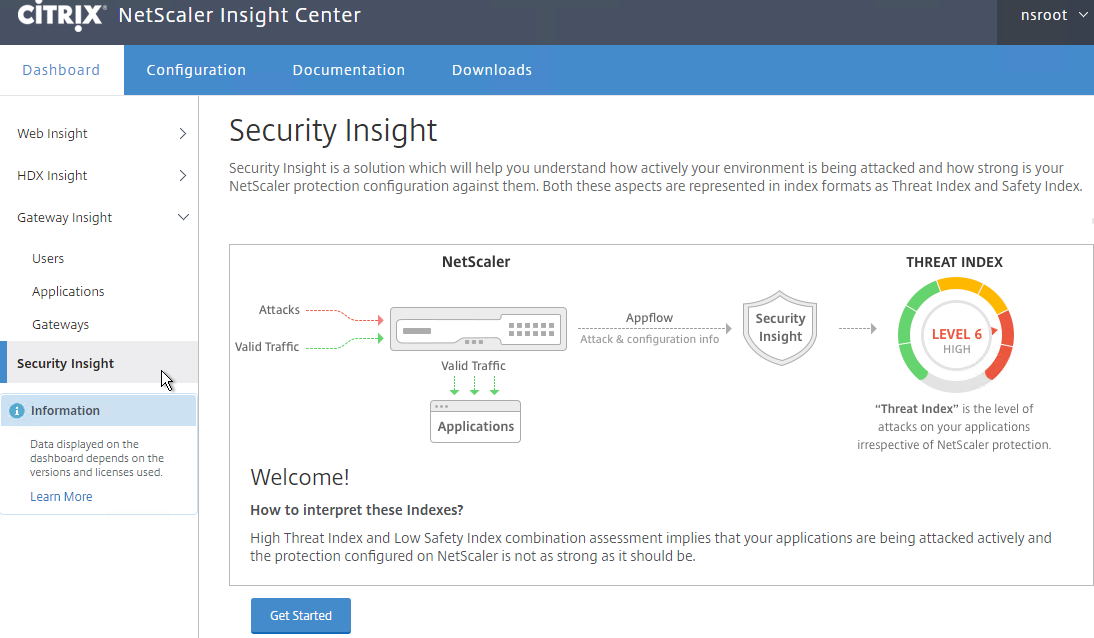The height and width of the screenshot is (638, 1094).
Task: Open Gateways in the sidebar
Action: pyautogui.click(x=60, y=325)
